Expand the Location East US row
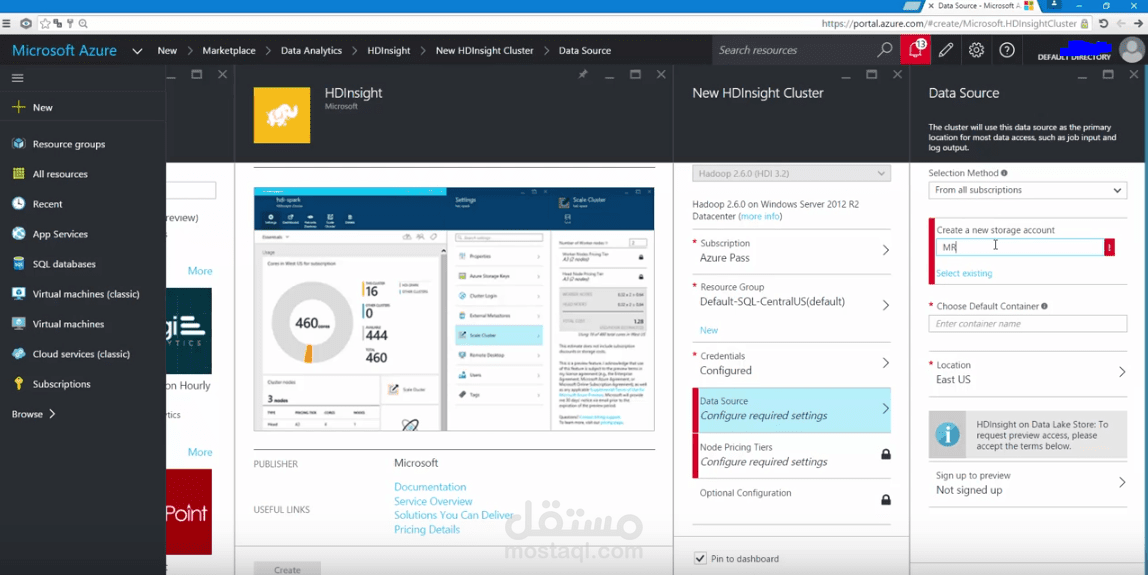The image size is (1148, 575). point(1027,372)
